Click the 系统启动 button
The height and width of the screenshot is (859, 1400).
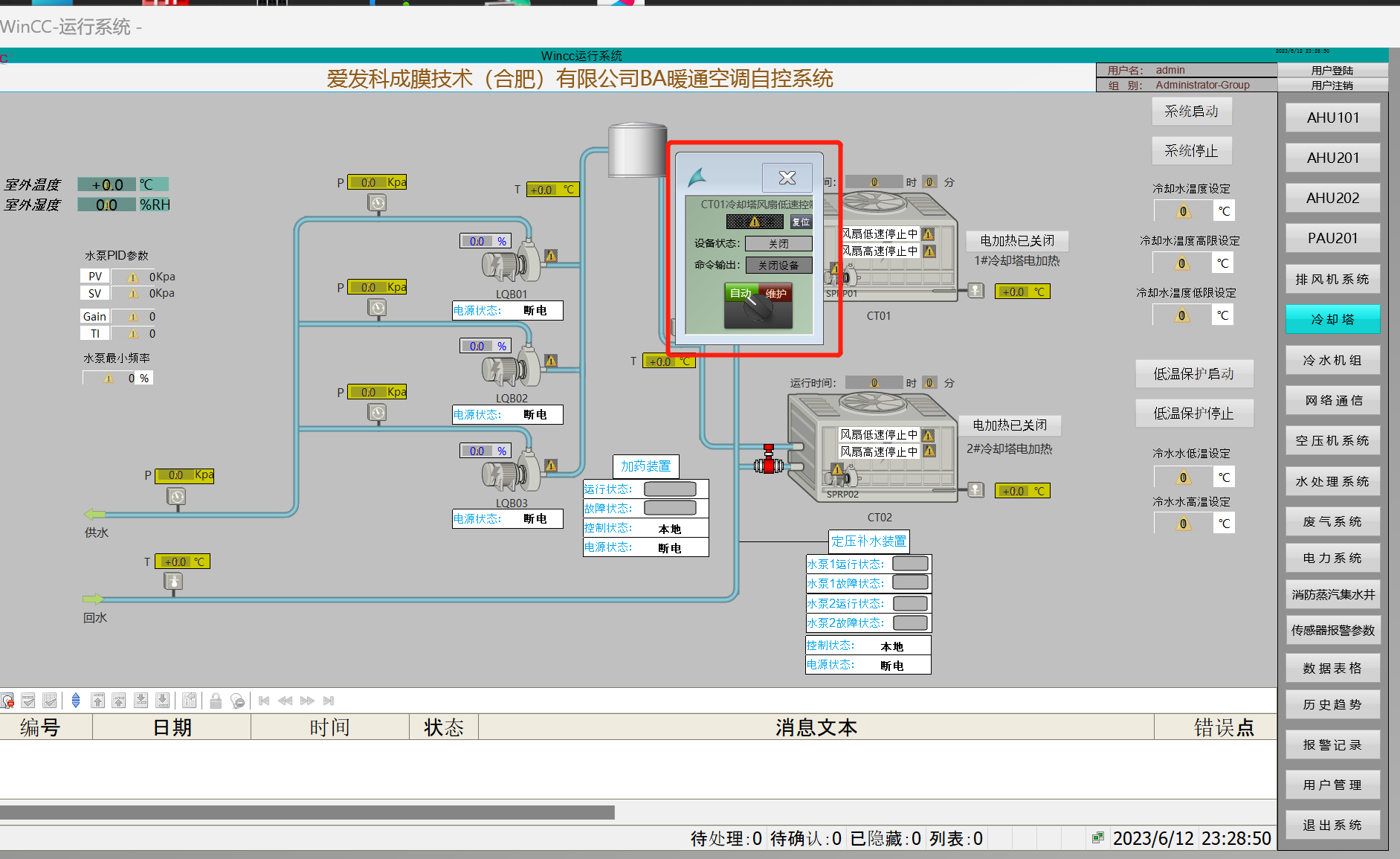pos(1191,112)
